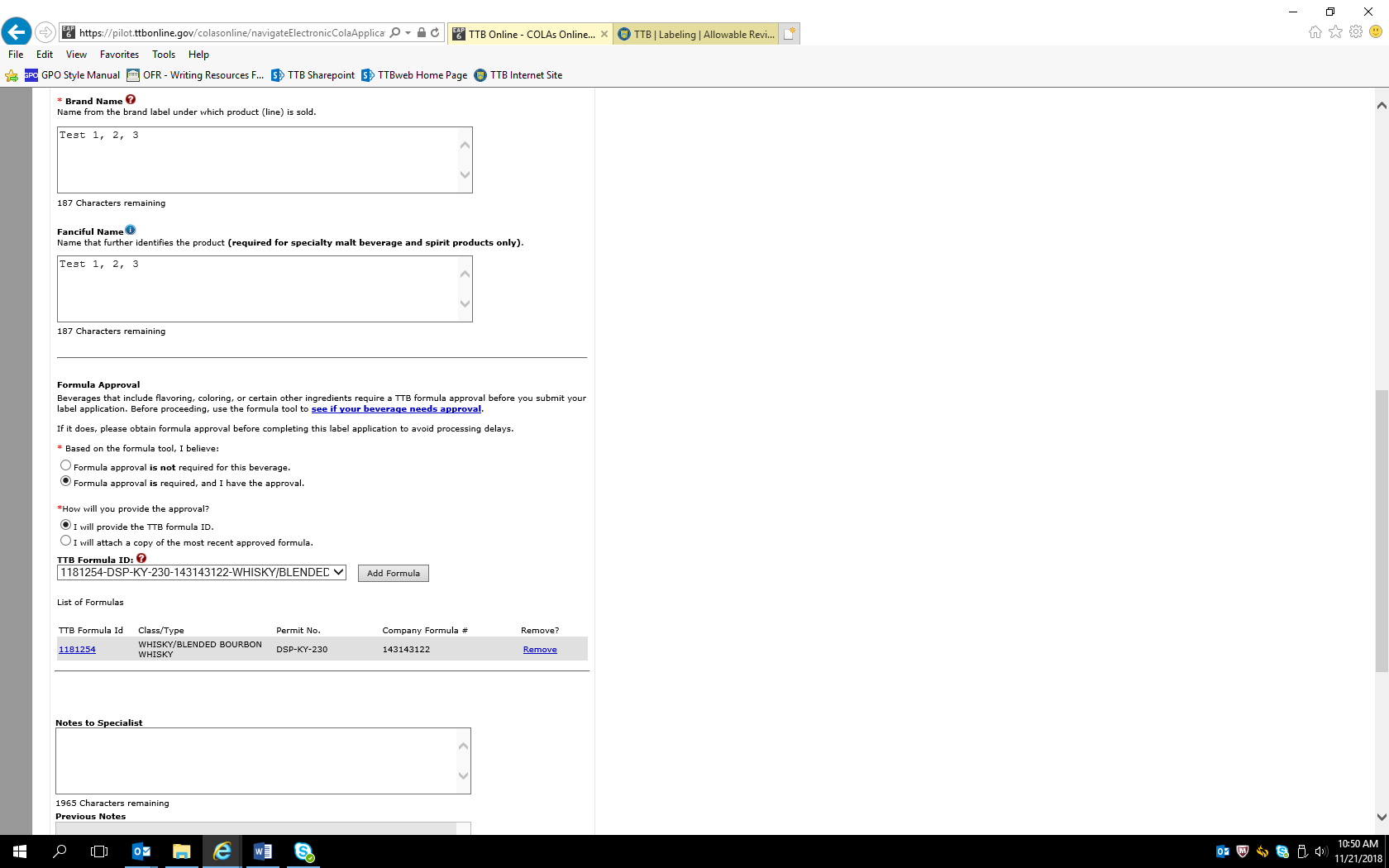
Task: Click the Fanciful Name info icon
Action: coord(131,231)
